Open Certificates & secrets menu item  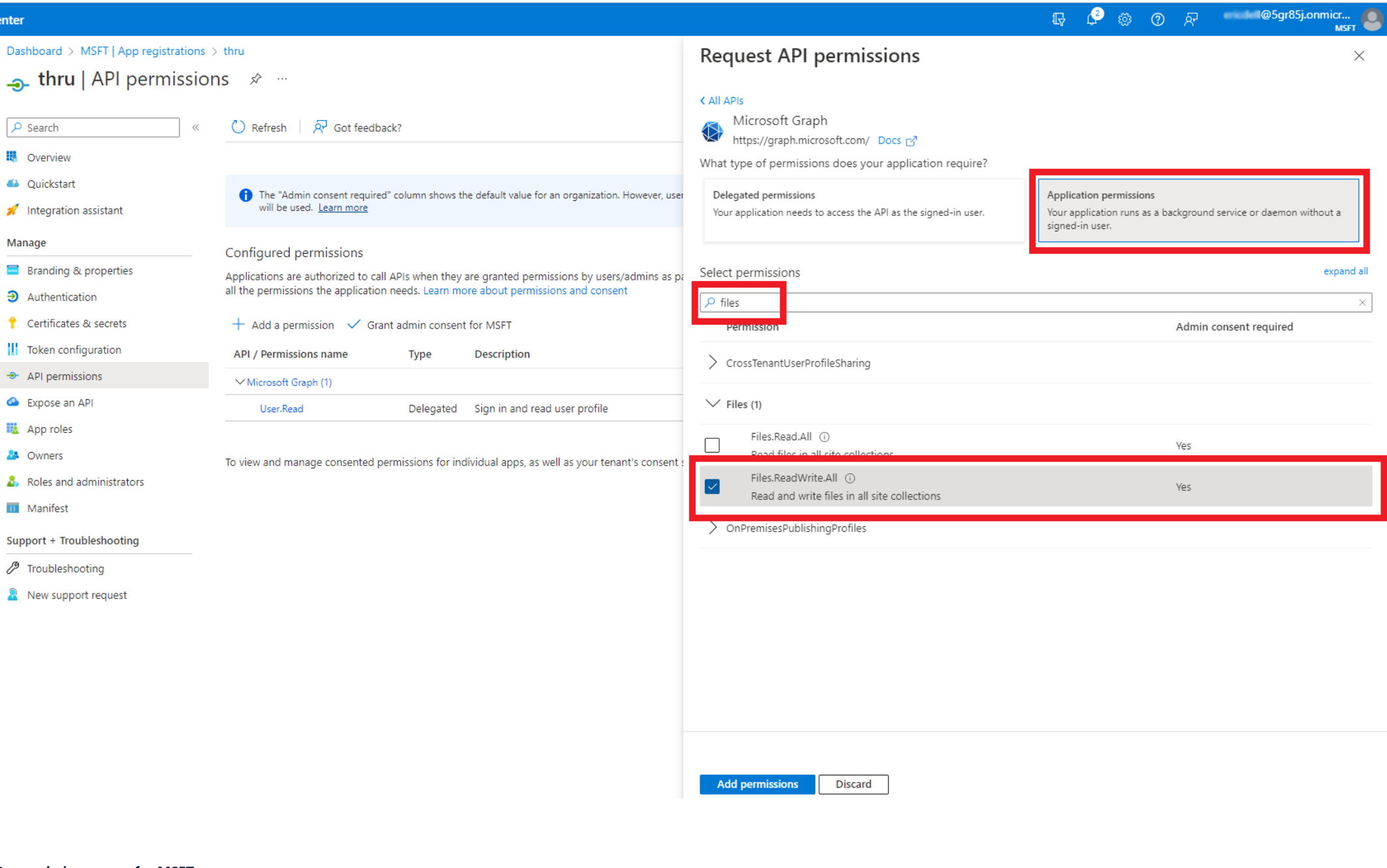[x=76, y=323]
